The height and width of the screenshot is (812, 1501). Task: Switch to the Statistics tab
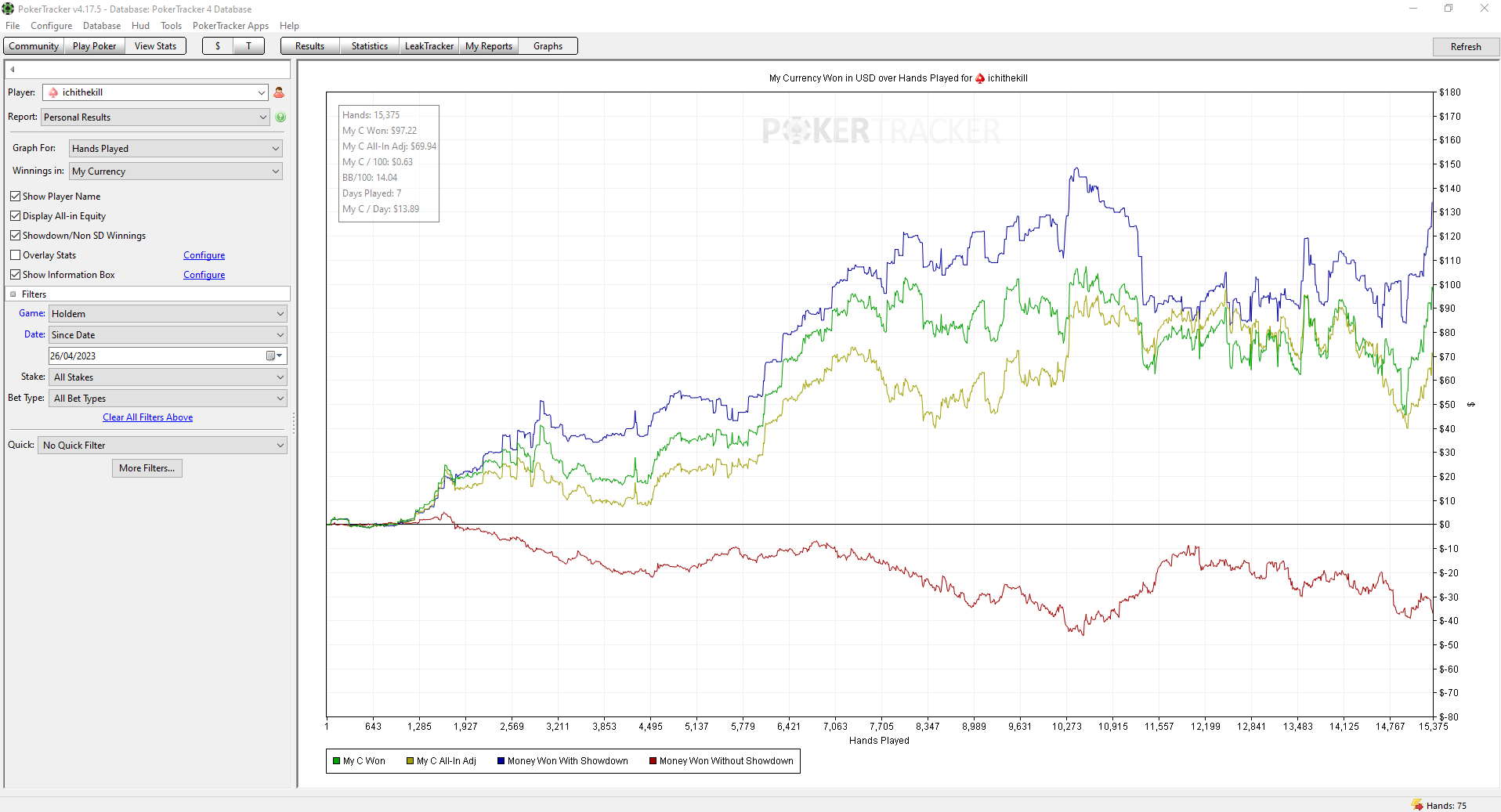point(370,46)
